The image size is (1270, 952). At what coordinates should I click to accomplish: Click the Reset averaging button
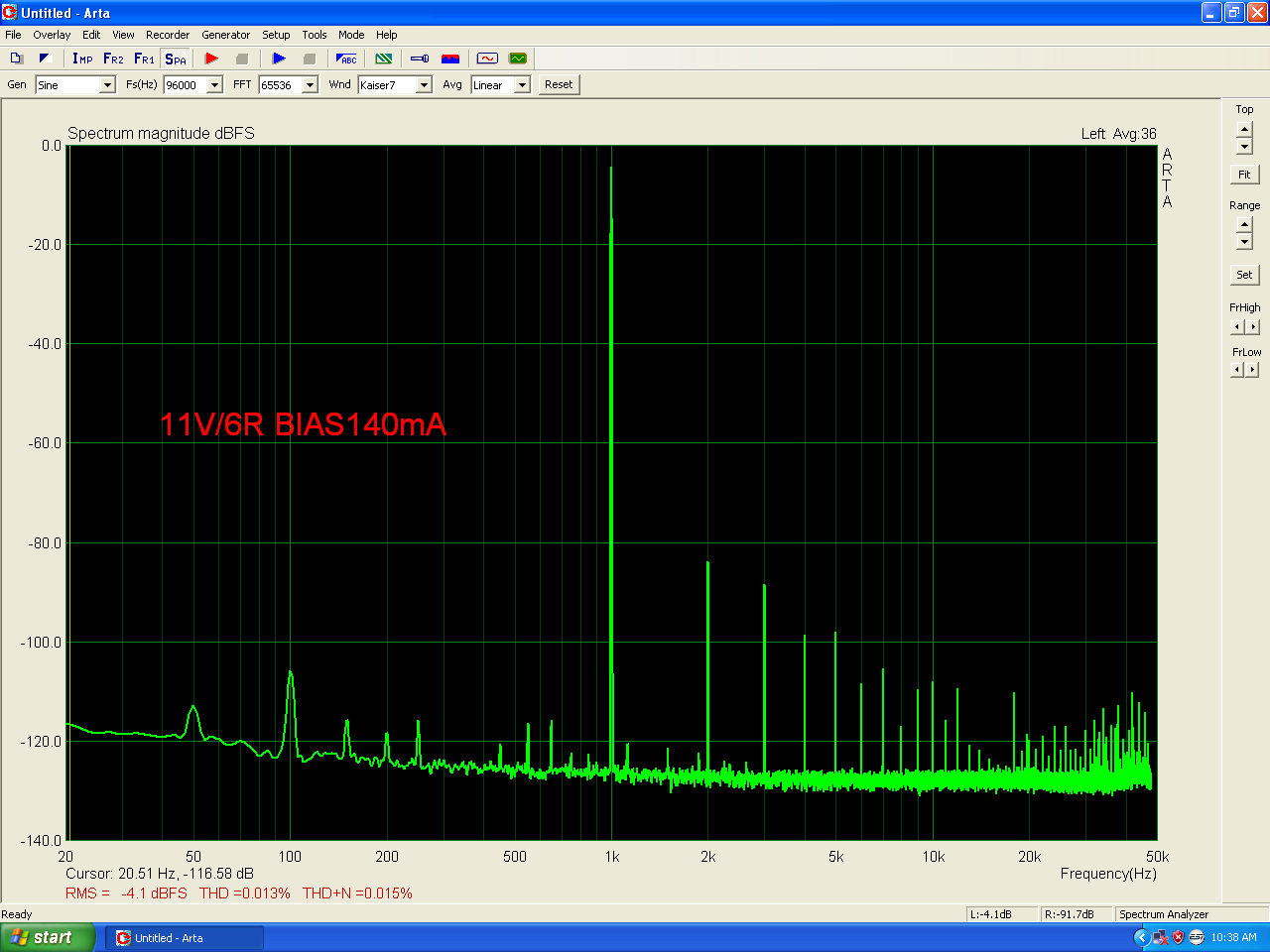pos(559,84)
